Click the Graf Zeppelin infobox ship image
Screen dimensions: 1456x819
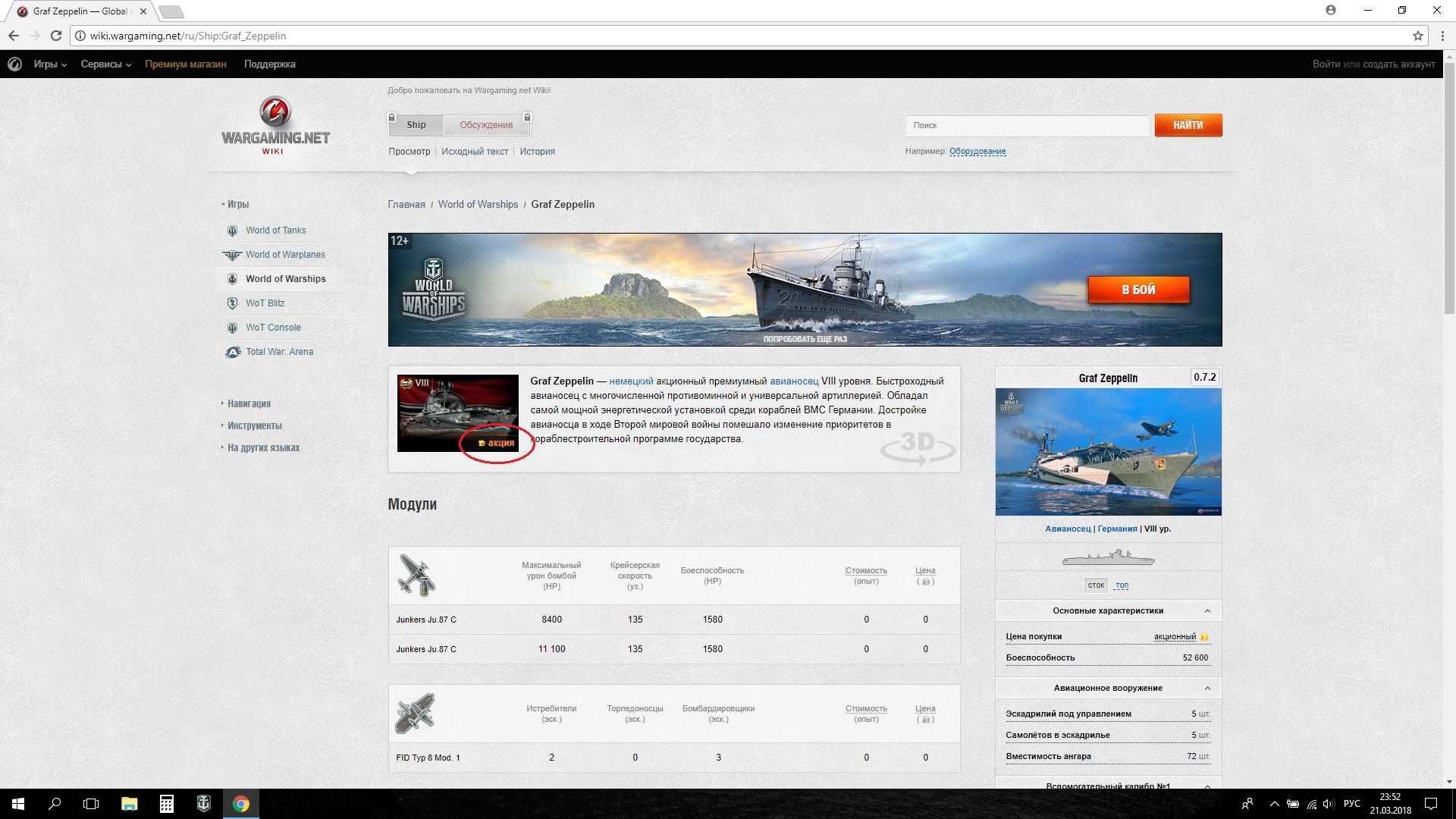coord(1108,452)
